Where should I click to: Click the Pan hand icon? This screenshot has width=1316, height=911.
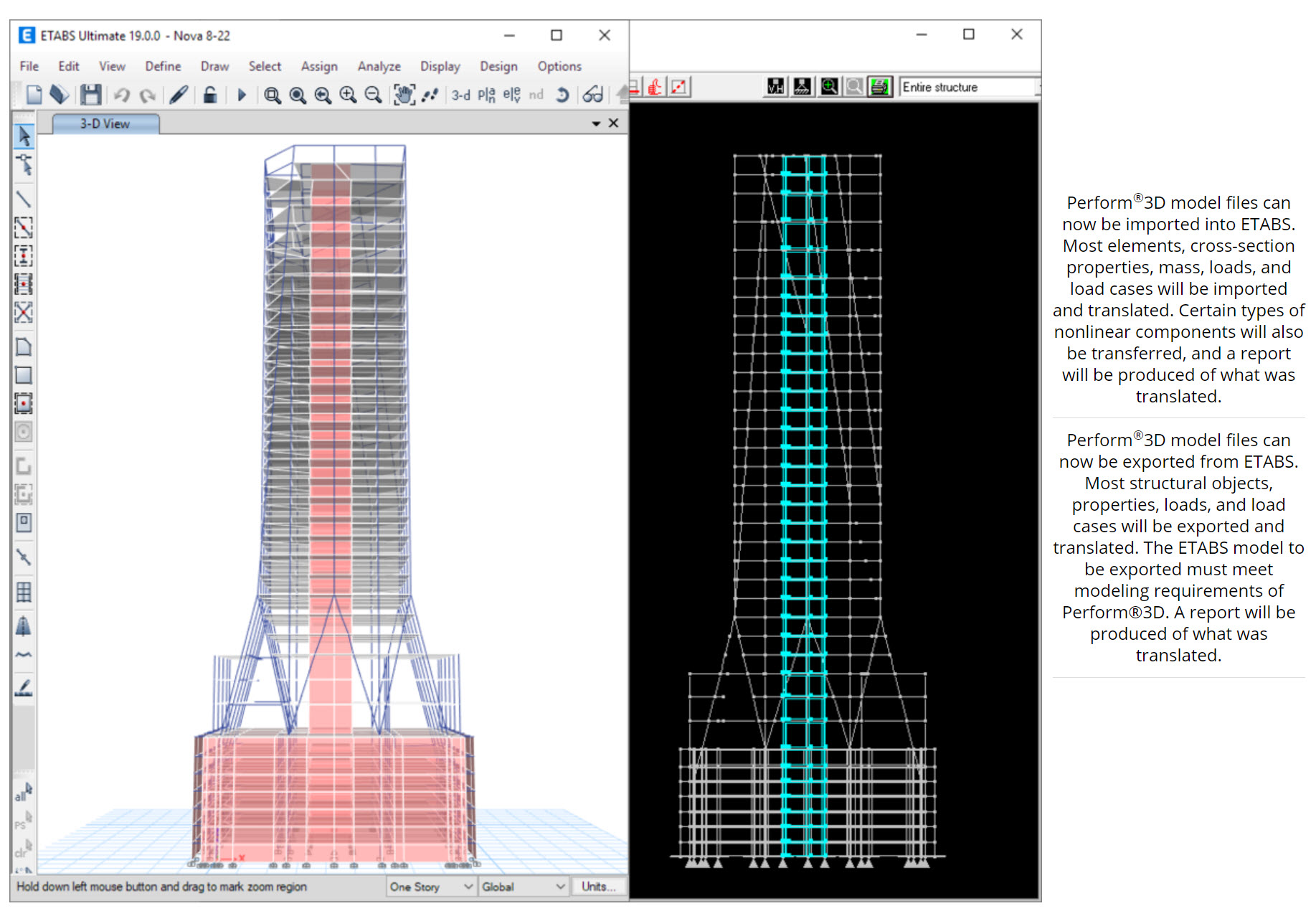404,95
